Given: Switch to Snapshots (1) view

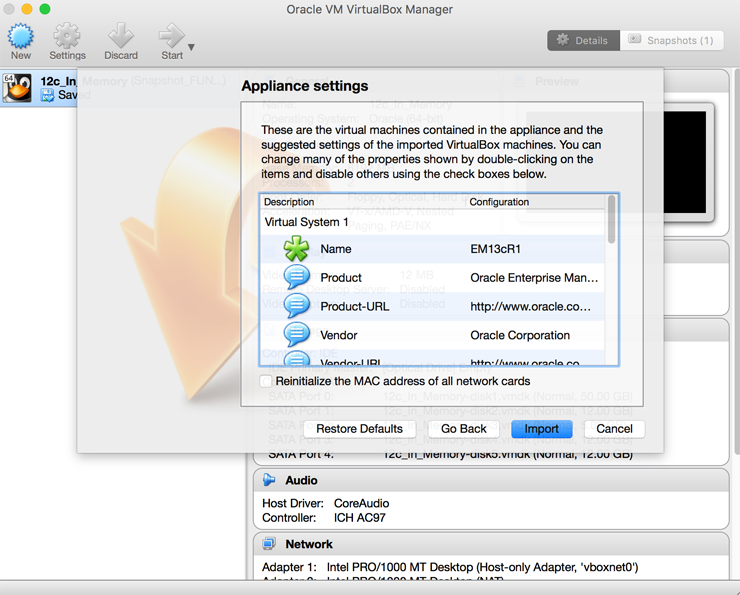Looking at the screenshot, I should coord(672,41).
